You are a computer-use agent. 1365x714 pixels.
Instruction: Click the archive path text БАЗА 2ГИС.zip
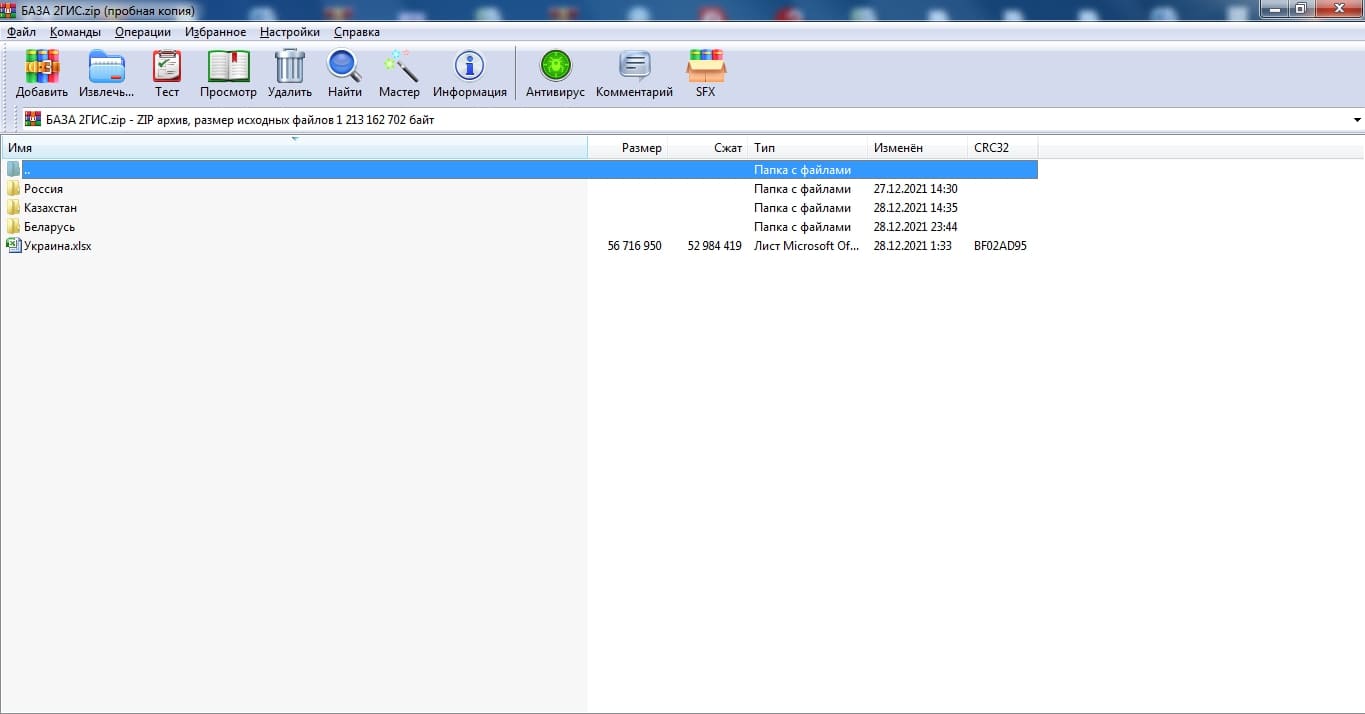click(x=86, y=120)
